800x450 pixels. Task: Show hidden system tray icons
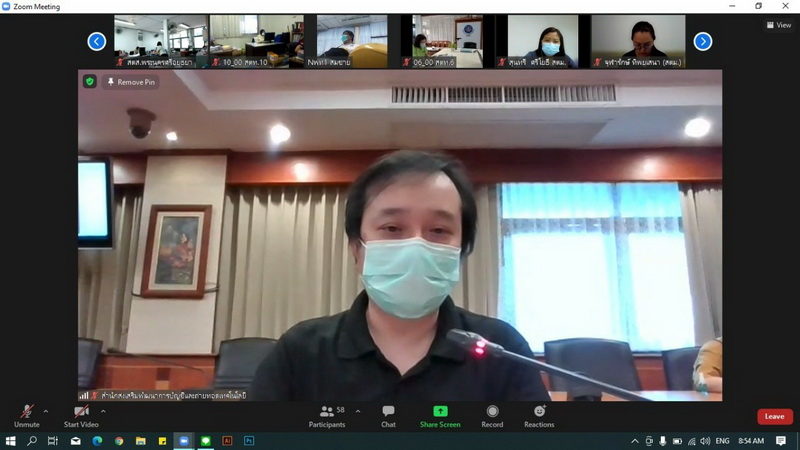(x=635, y=441)
